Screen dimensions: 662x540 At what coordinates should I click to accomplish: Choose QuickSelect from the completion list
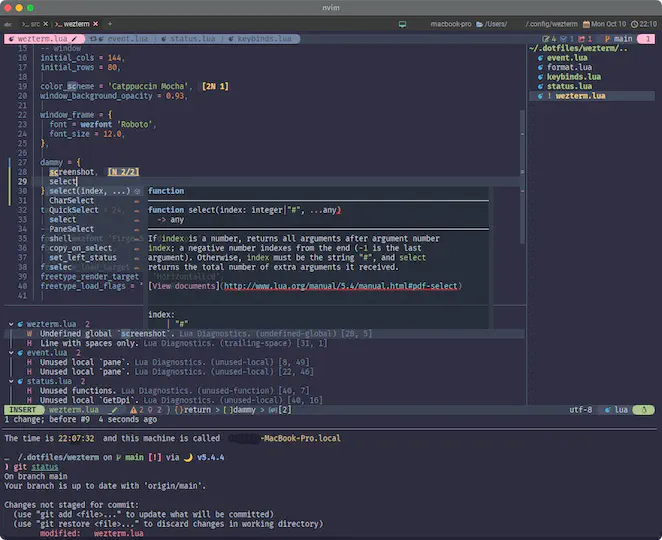[74, 210]
